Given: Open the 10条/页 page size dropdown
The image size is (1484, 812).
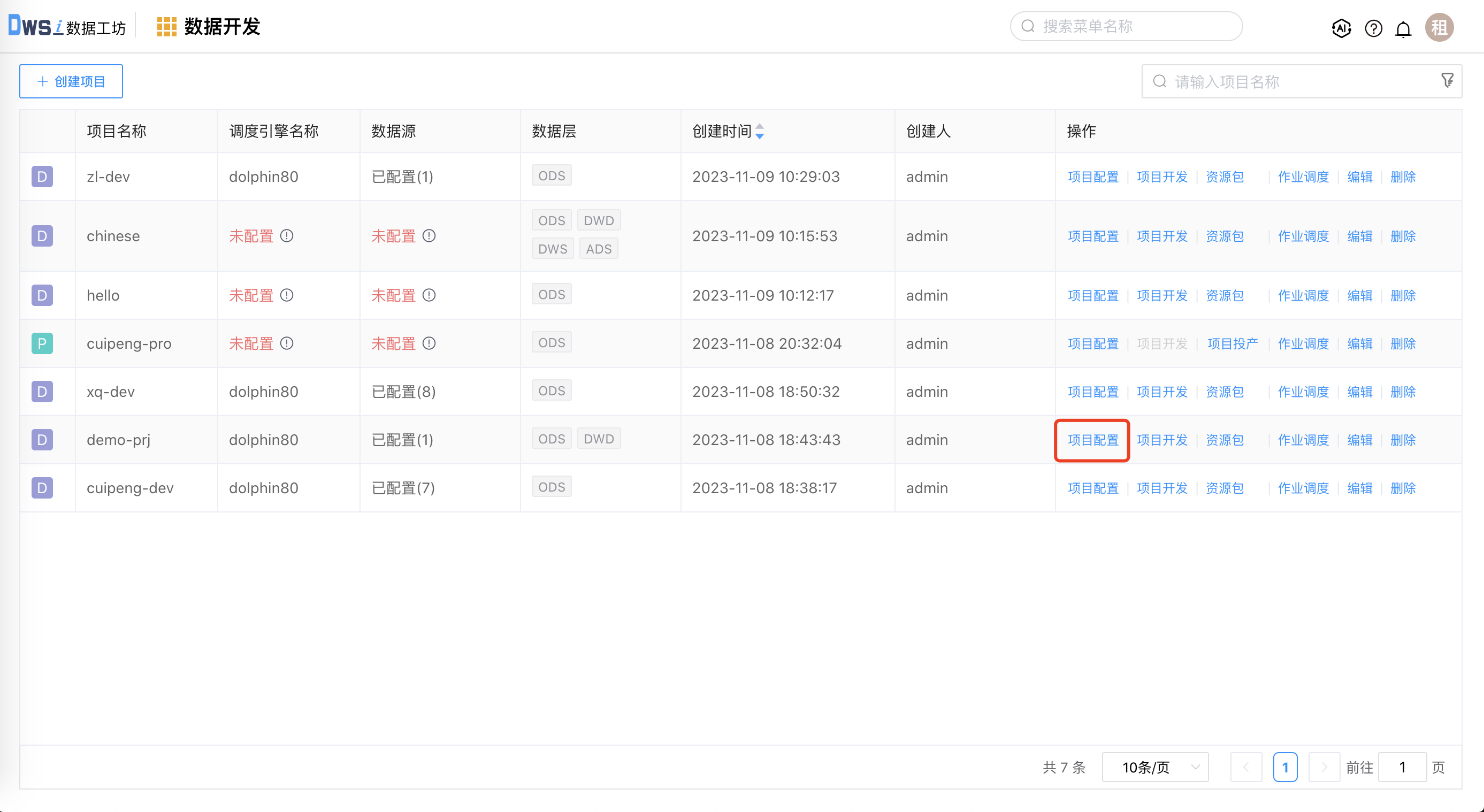Looking at the screenshot, I should pos(1154,767).
